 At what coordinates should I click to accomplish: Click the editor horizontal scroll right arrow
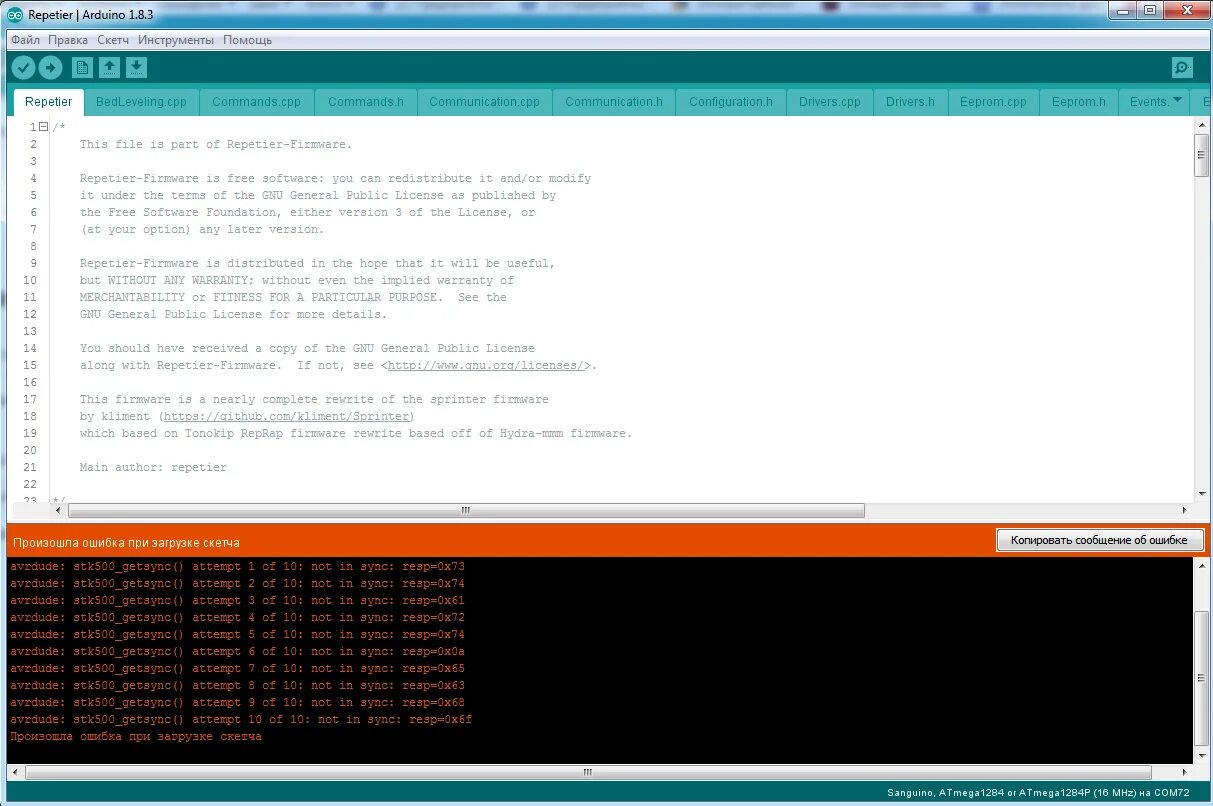point(1183,510)
